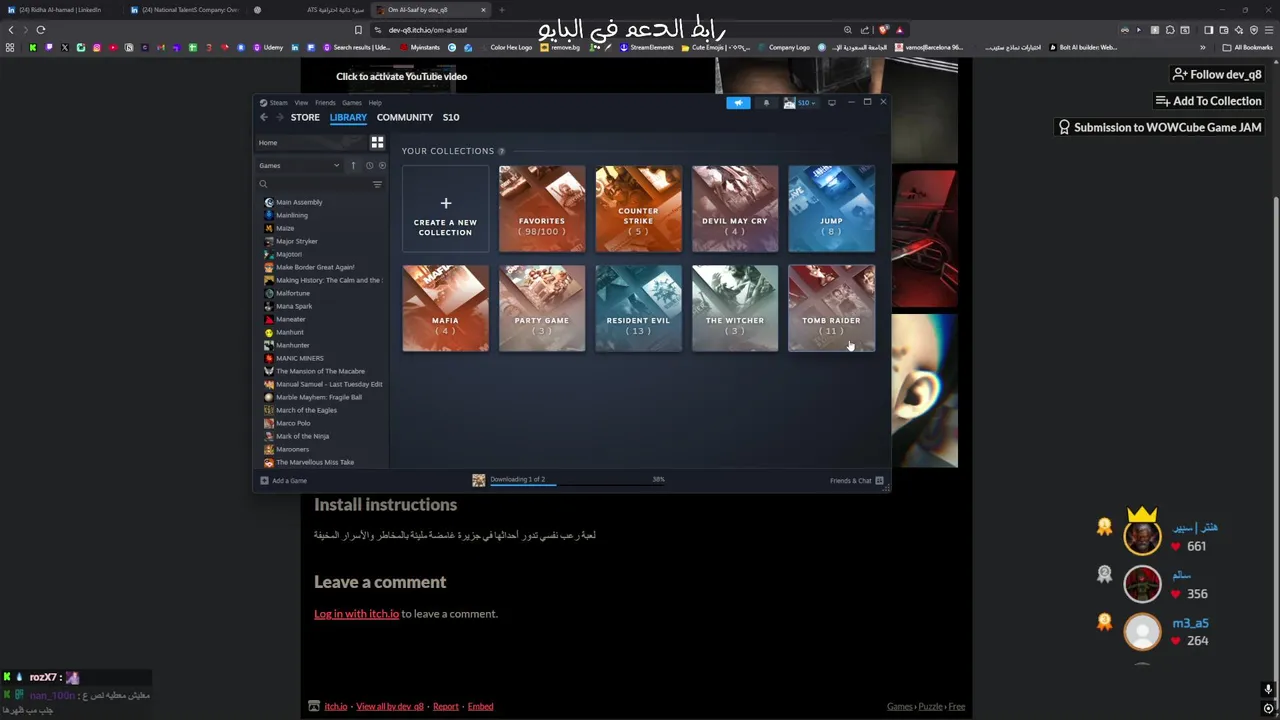1280x720 pixels.
Task: Open the Mafia collection
Action: [445, 308]
